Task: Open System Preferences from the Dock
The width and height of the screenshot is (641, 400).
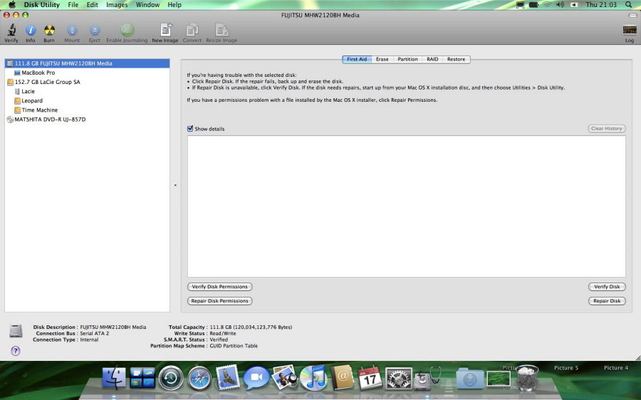Action: point(398,378)
